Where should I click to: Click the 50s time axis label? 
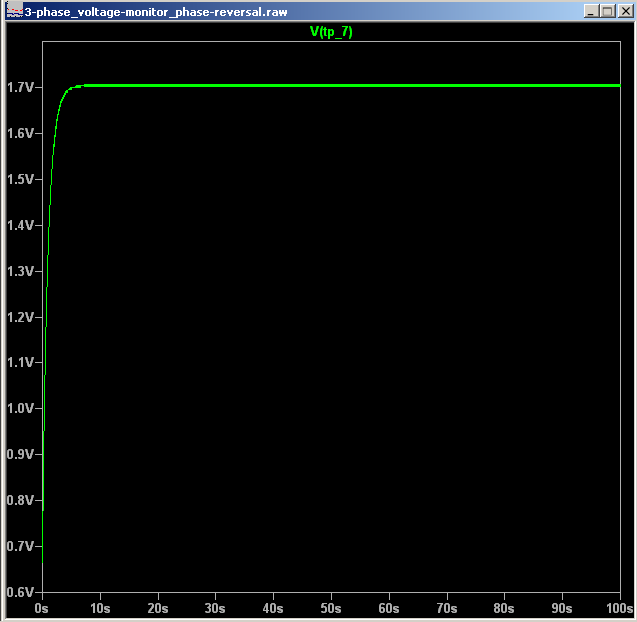[x=331, y=609]
